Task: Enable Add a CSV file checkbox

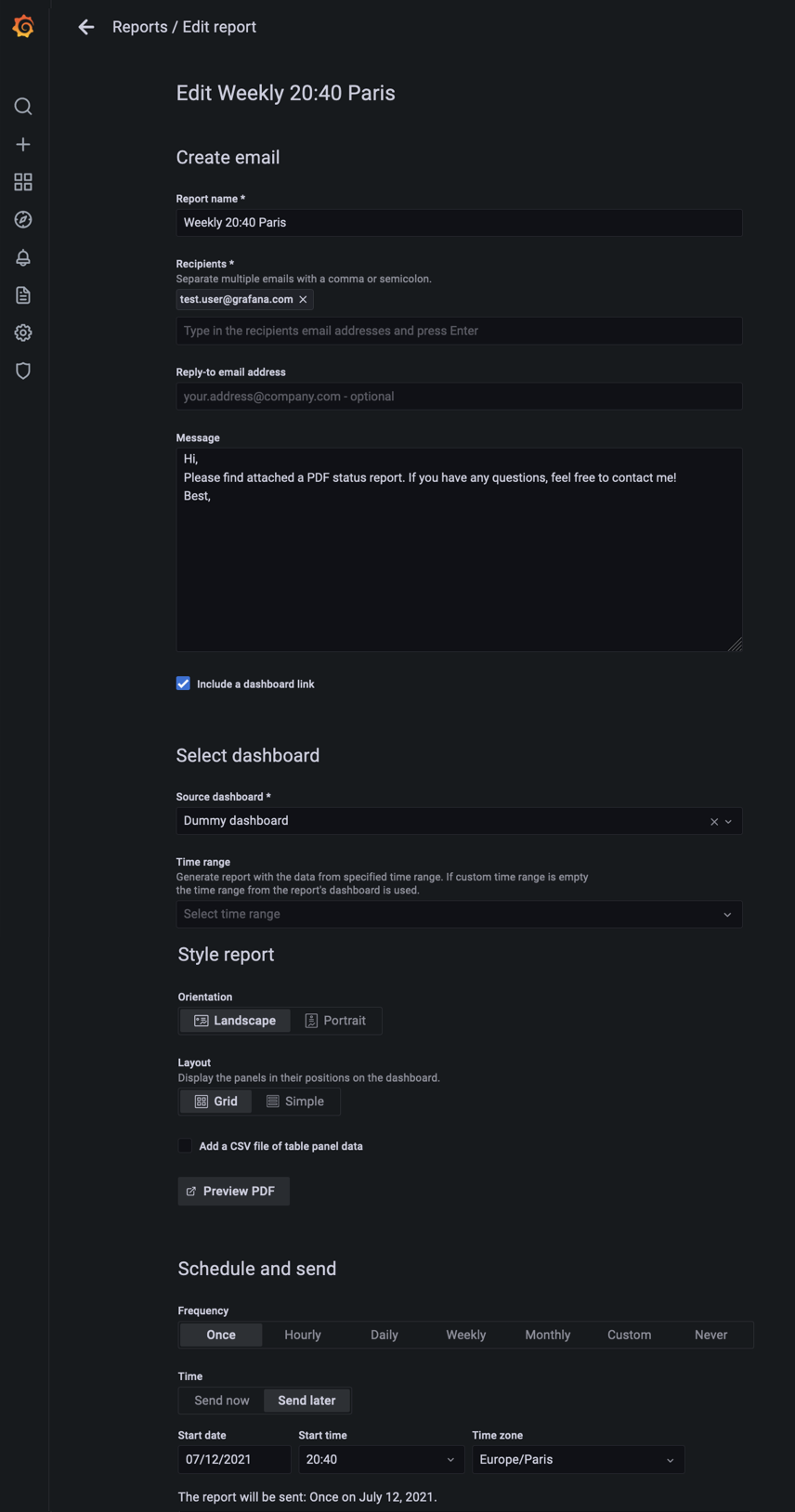Action: (185, 1146)
